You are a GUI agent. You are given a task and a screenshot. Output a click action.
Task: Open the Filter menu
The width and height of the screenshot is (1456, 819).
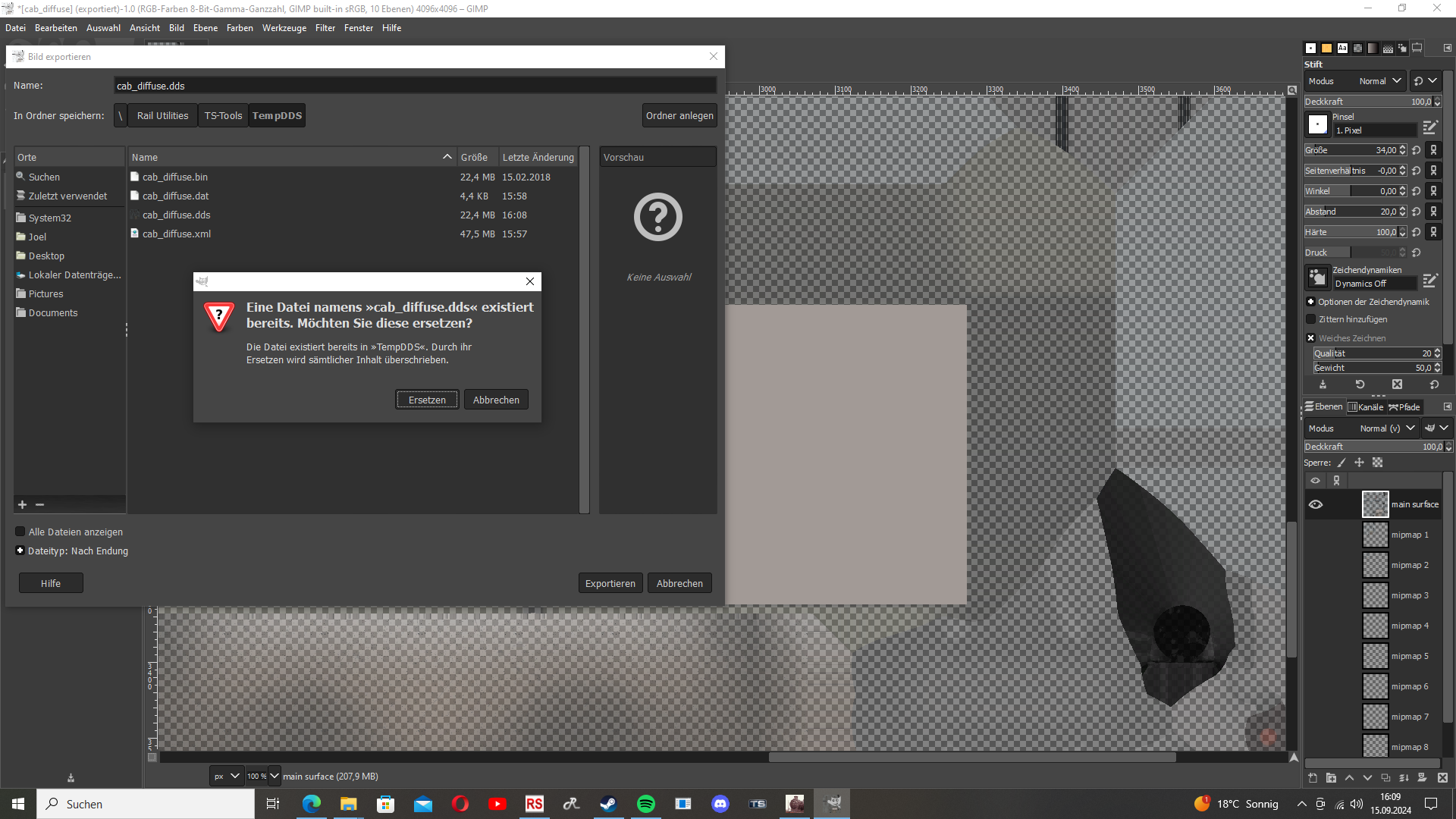pos(325,28)
